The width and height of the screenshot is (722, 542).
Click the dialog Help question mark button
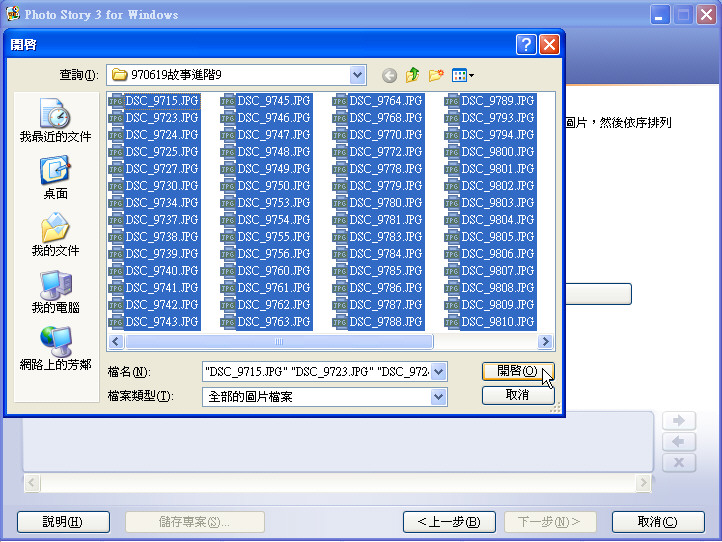coord(526,44)
